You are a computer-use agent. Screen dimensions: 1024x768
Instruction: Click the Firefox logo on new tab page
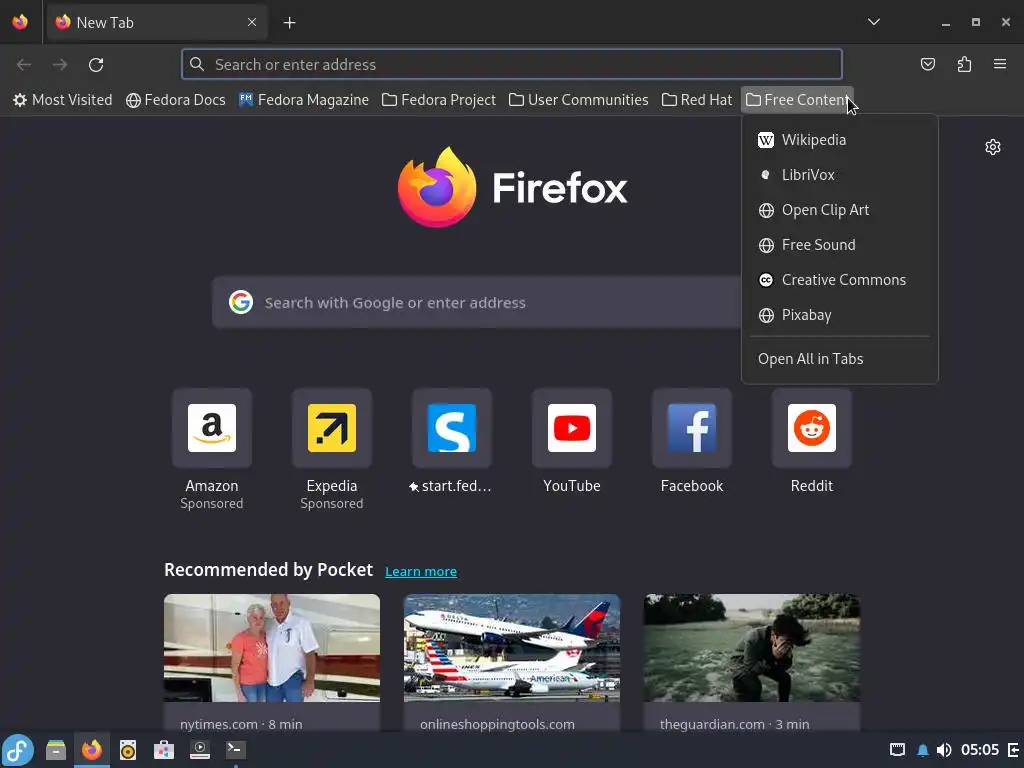(512, 187)
